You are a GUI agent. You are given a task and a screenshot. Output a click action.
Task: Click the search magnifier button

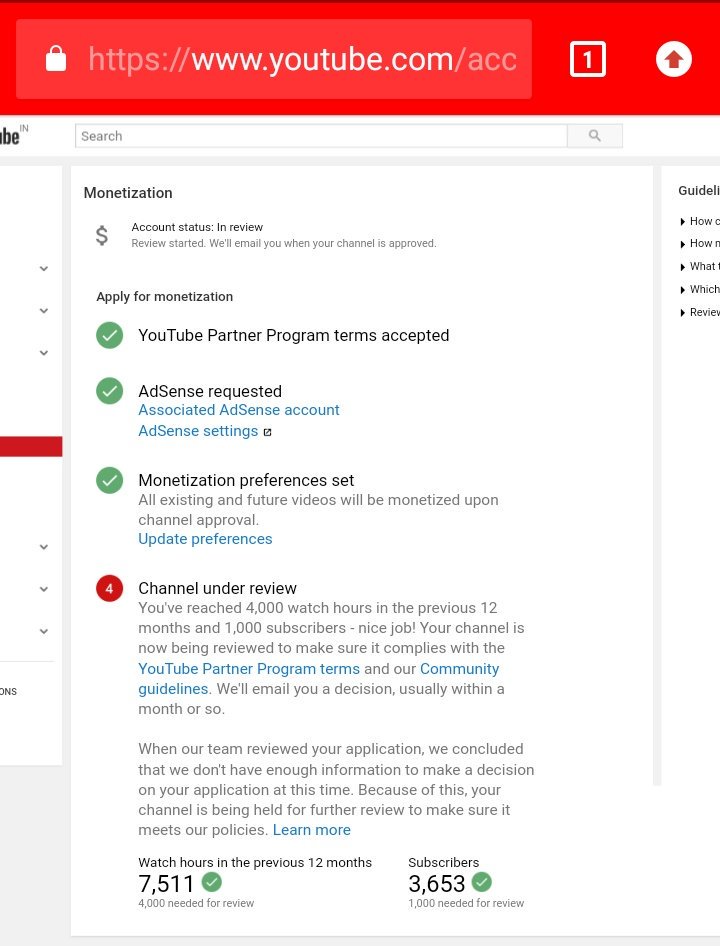pyautogui.click(x=594, y=136)
